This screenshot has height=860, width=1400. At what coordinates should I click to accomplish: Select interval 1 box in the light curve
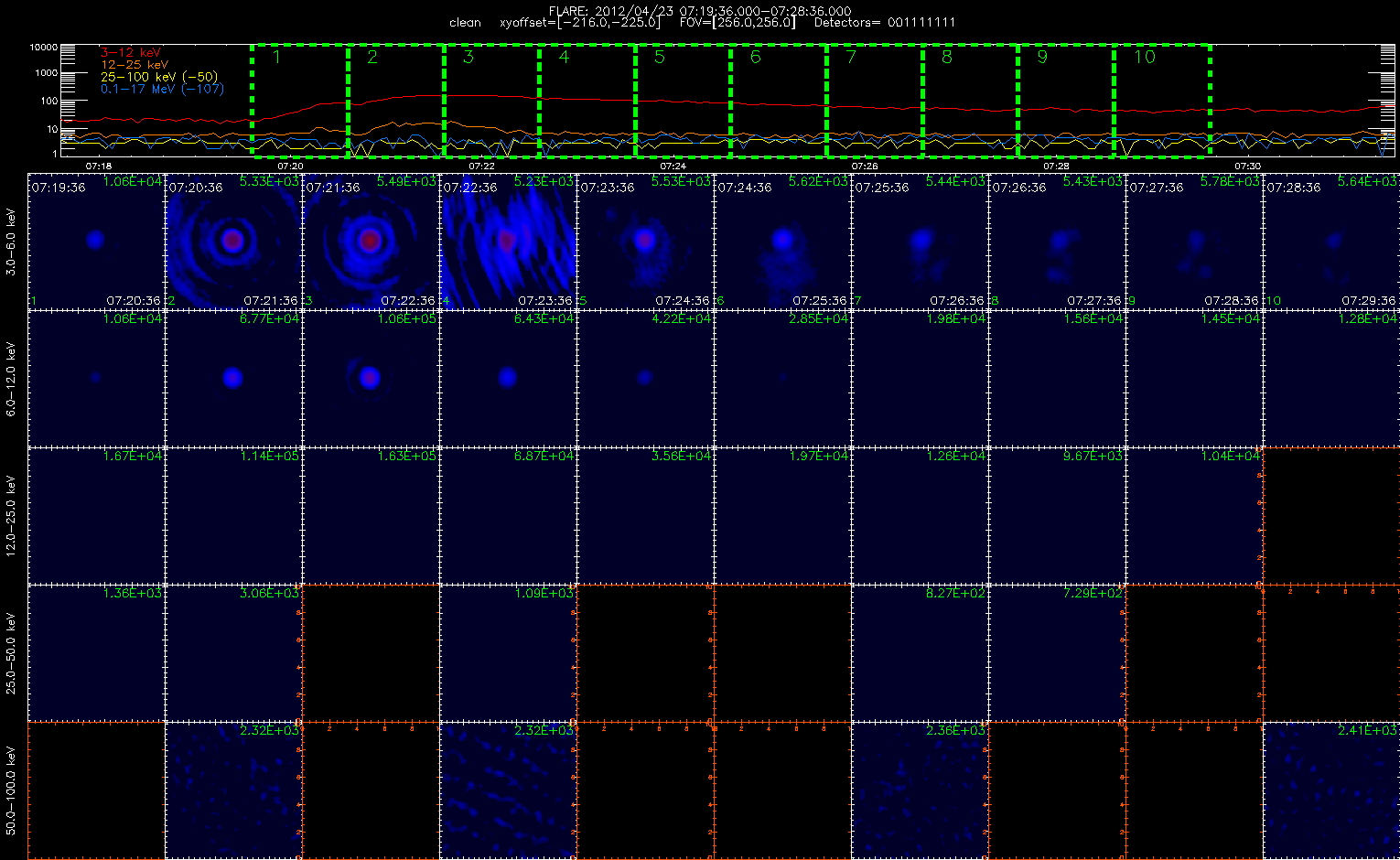coord(300,101)
